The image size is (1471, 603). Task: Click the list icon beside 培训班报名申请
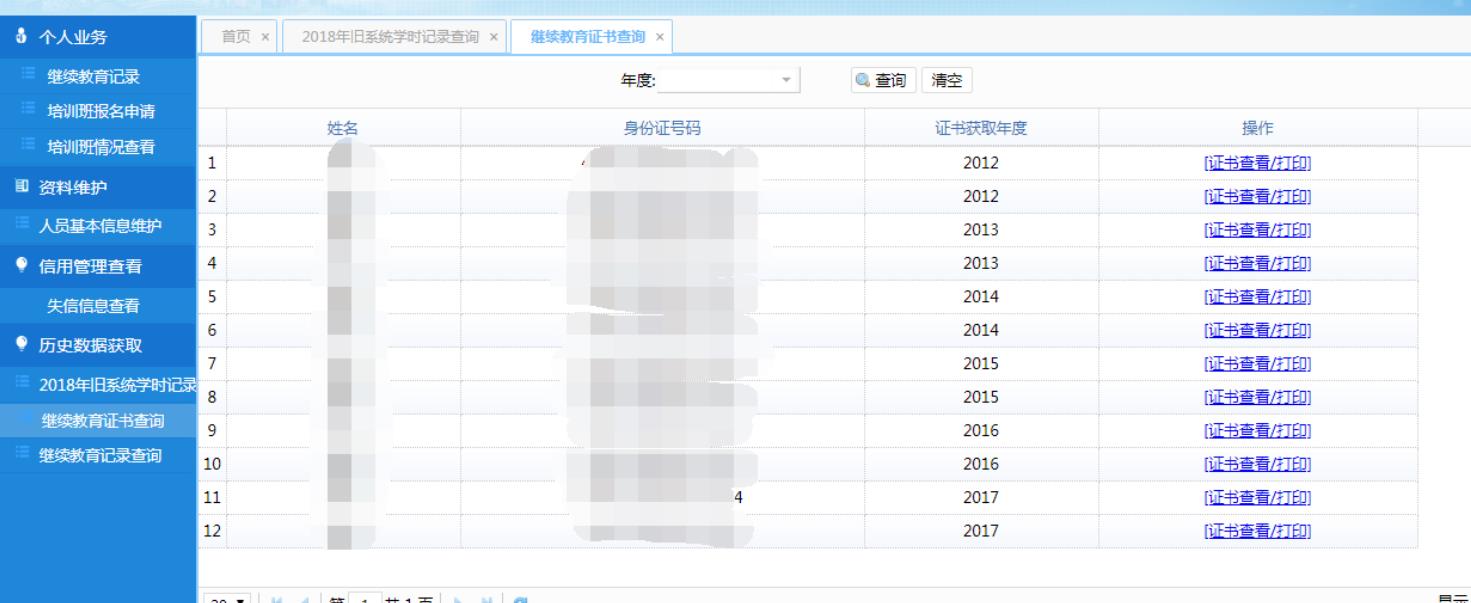27,111
